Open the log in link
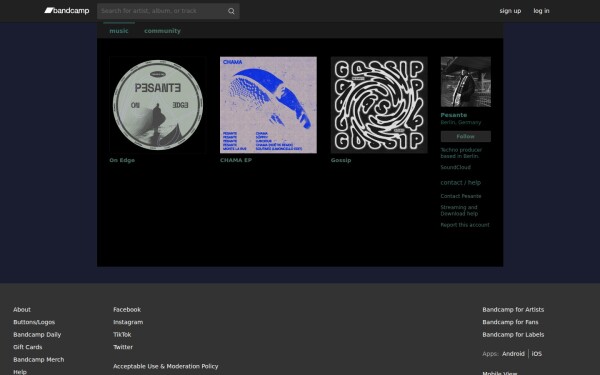The height and width of the screenshot is (375, 600). (x=541, y=11)
